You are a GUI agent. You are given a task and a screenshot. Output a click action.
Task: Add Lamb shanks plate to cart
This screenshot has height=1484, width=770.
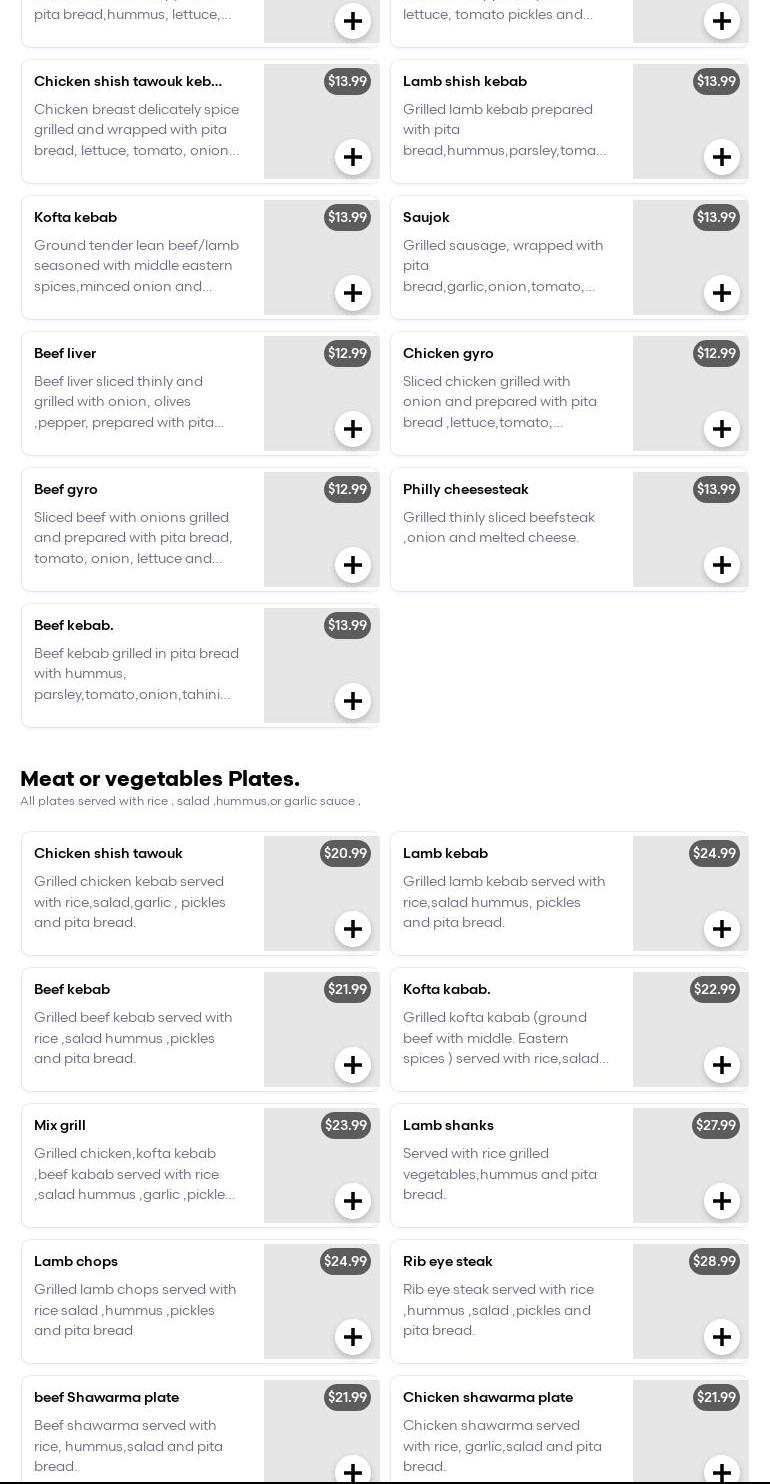722,1201
